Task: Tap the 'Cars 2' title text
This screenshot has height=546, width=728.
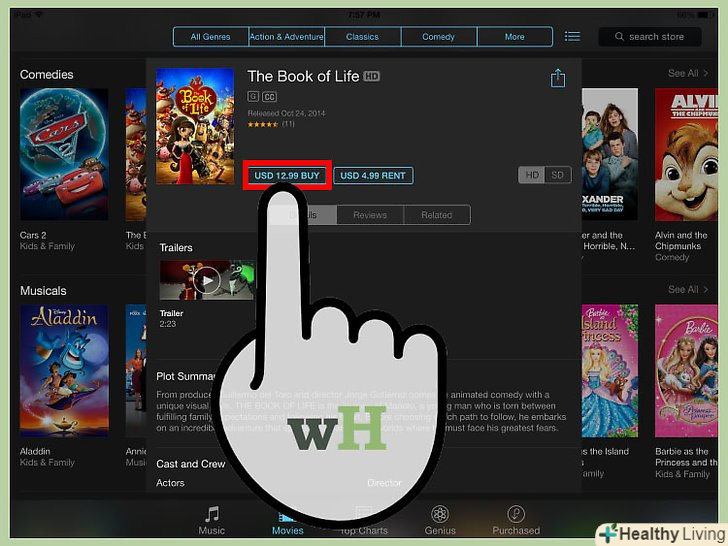Action: pos(33,235)
